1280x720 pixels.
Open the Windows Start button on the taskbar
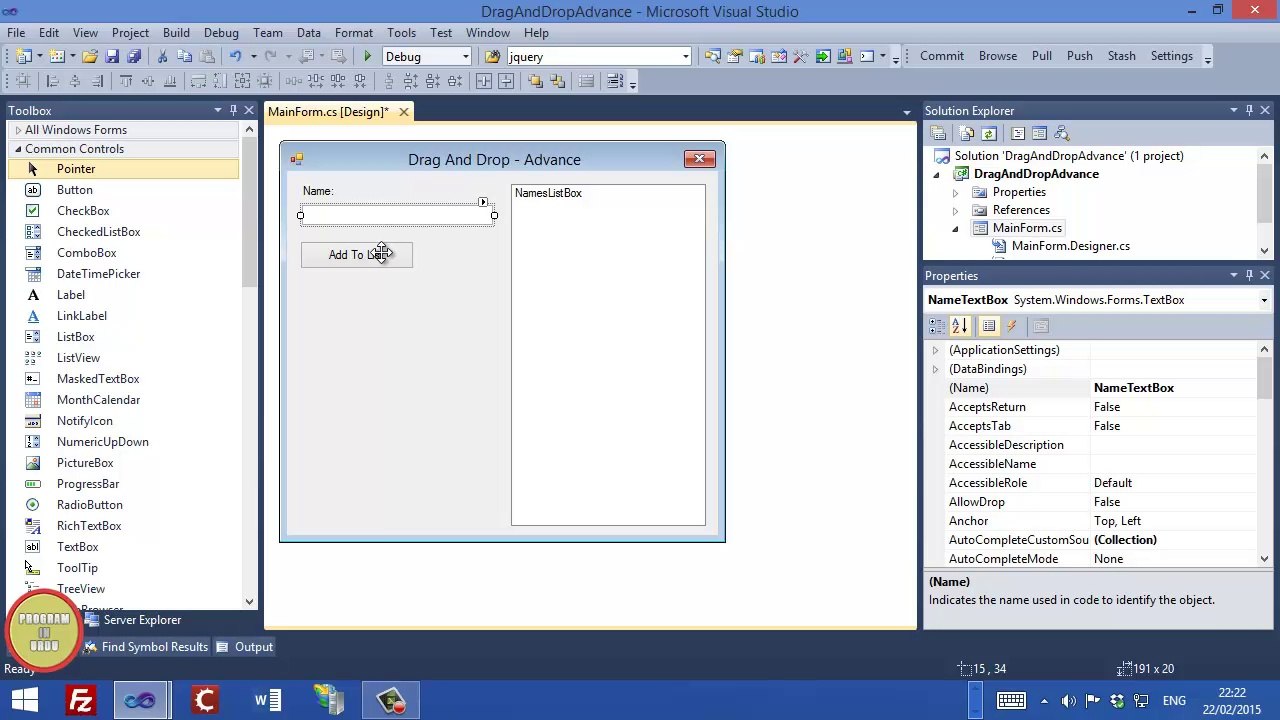click(25, 700)
